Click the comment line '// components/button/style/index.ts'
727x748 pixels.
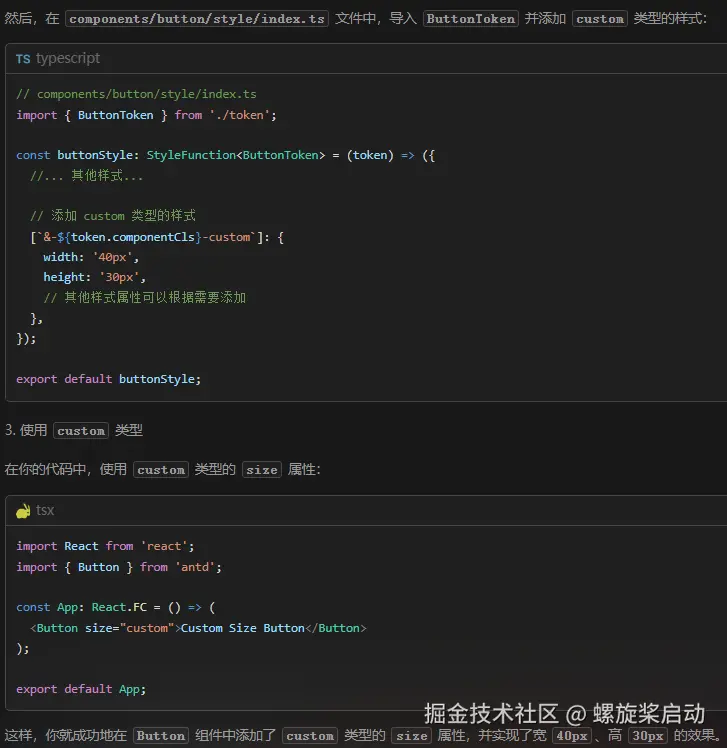[136, 94]
